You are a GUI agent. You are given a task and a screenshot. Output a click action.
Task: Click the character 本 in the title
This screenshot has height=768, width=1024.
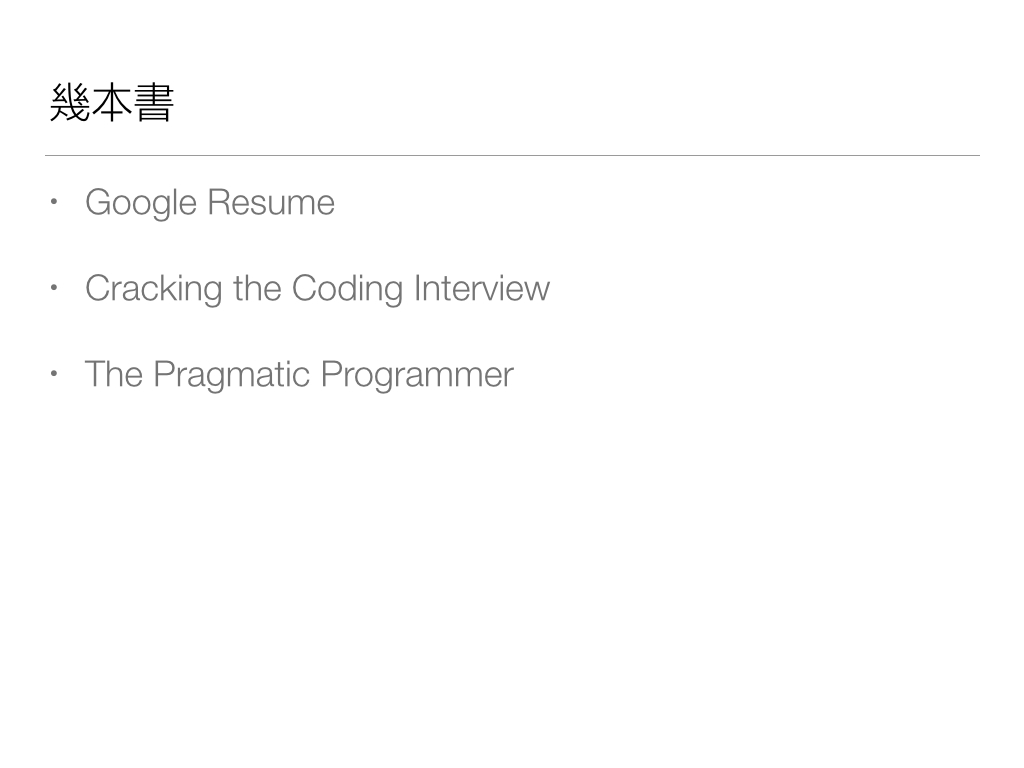(x=111, y=104)
